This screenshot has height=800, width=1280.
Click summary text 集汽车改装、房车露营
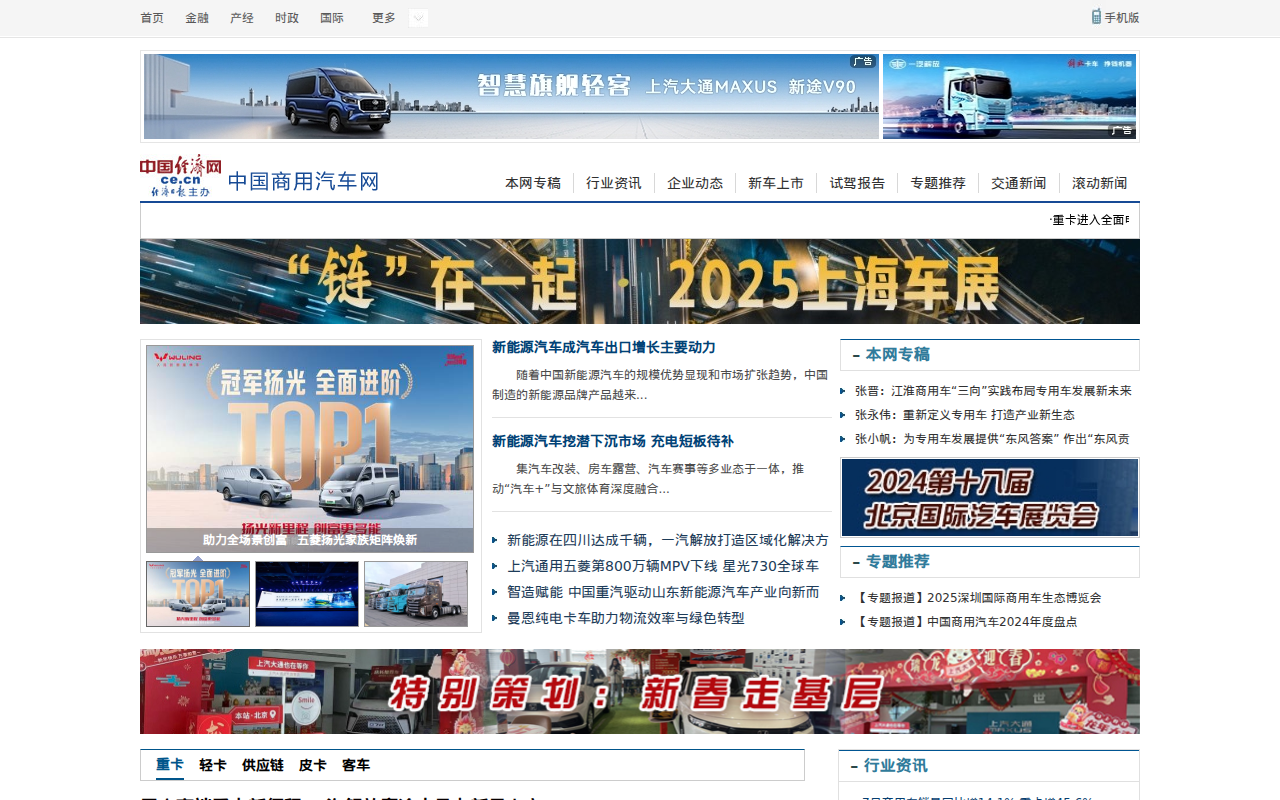[648, 478]
